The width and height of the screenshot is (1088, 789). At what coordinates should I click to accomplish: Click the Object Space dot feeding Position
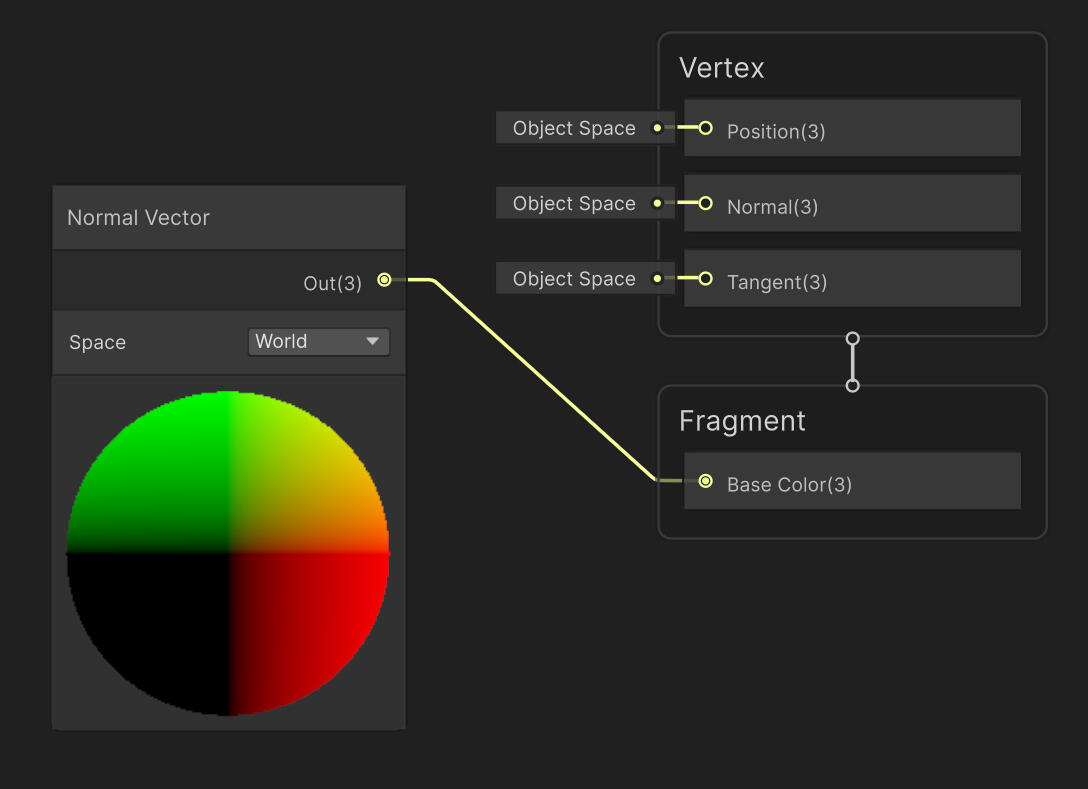(657, 128)
